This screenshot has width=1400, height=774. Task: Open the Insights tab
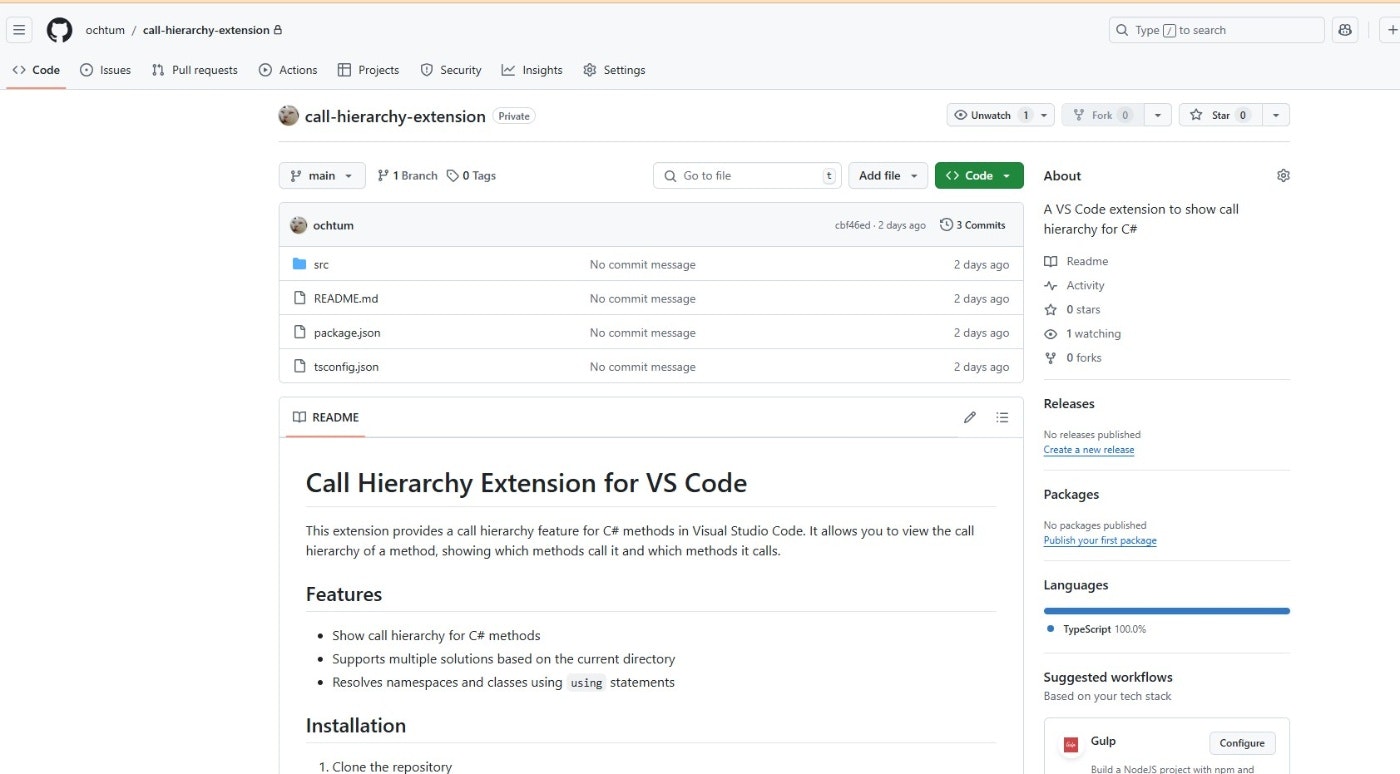coord(532,70)
